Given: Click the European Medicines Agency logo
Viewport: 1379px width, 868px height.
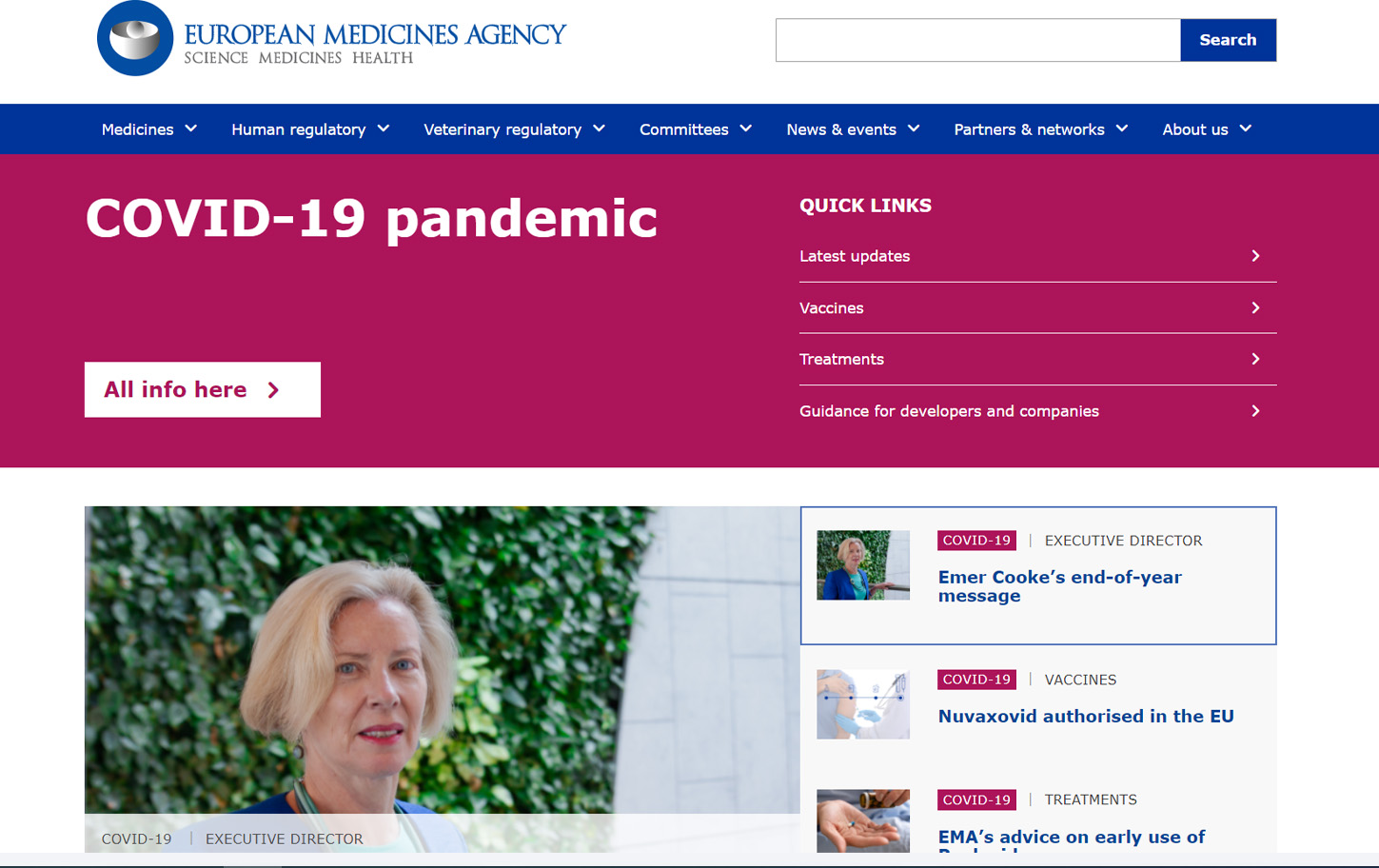Looking at the screenshot, I should pos(331,38).
